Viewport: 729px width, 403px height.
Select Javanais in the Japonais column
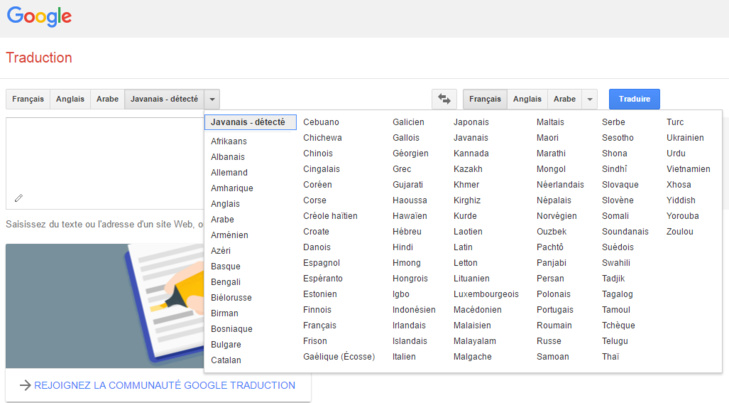pyautogui.click(x=471, y=138)
